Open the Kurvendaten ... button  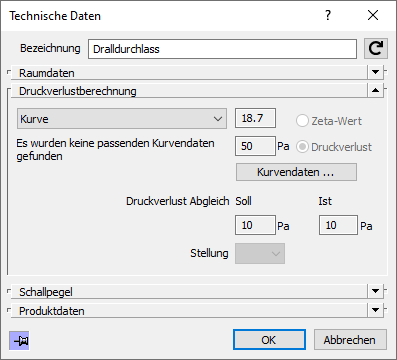pos(296,172)
